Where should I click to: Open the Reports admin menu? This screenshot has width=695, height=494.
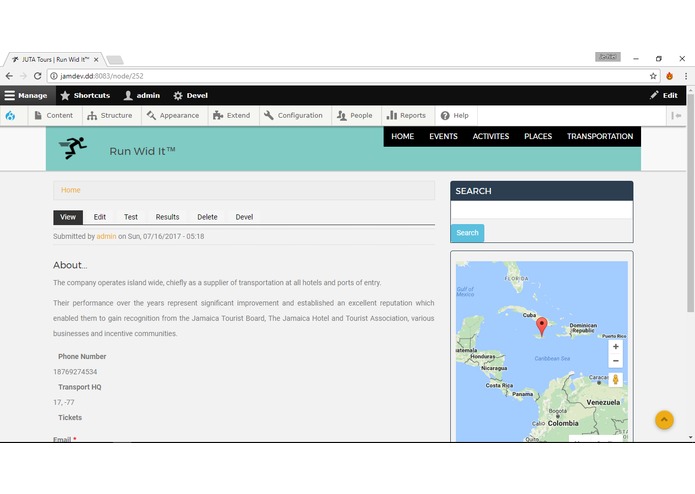click(406, 116)
